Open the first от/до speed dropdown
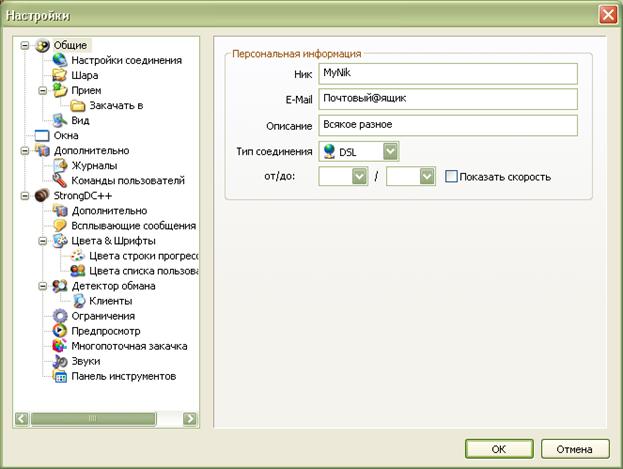Screen dimensions: 623x469 (359, 177)
